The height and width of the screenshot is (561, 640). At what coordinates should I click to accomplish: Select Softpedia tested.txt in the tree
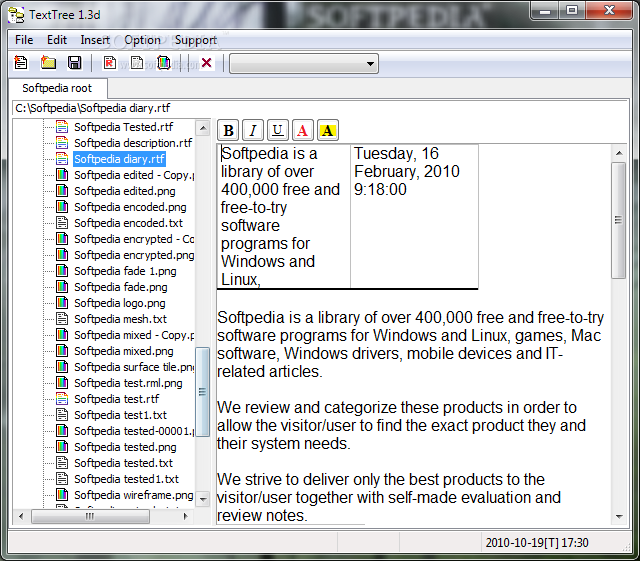coord(123,463)
